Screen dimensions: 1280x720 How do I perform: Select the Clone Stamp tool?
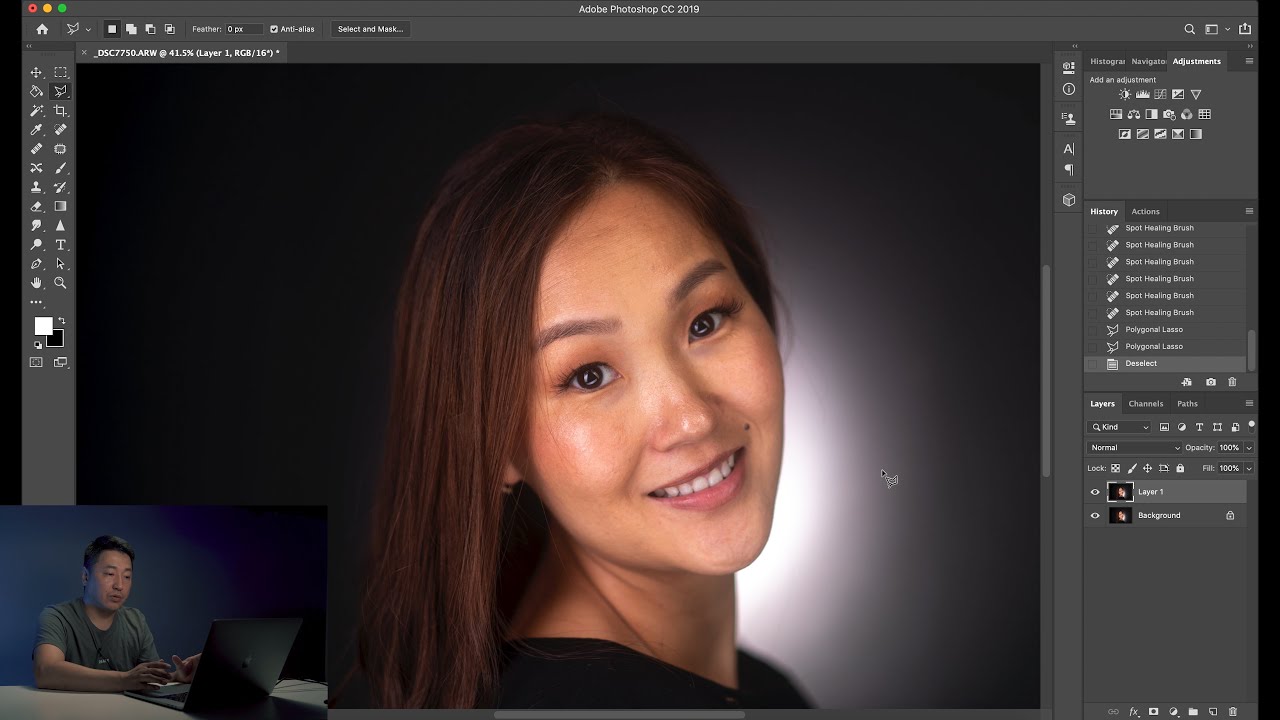click(36, 187)
